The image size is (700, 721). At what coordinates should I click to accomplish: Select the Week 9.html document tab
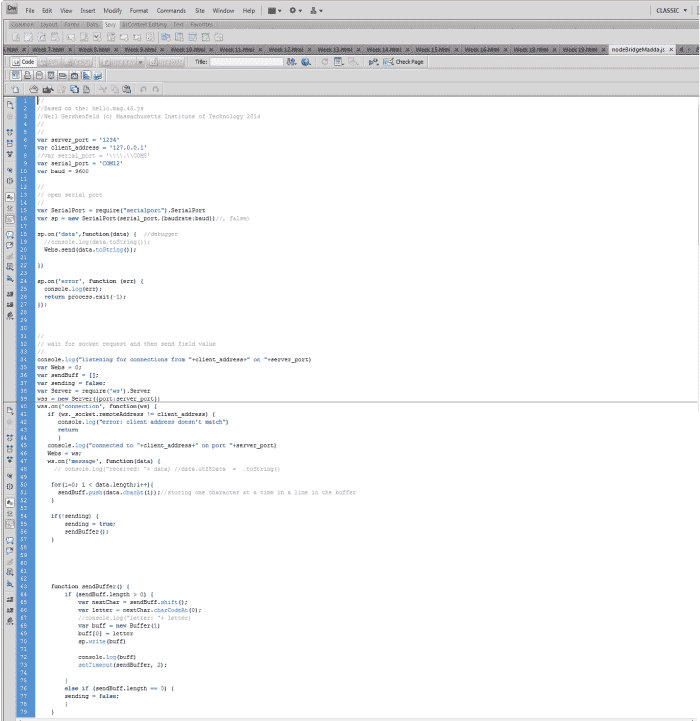click(141, 49)
